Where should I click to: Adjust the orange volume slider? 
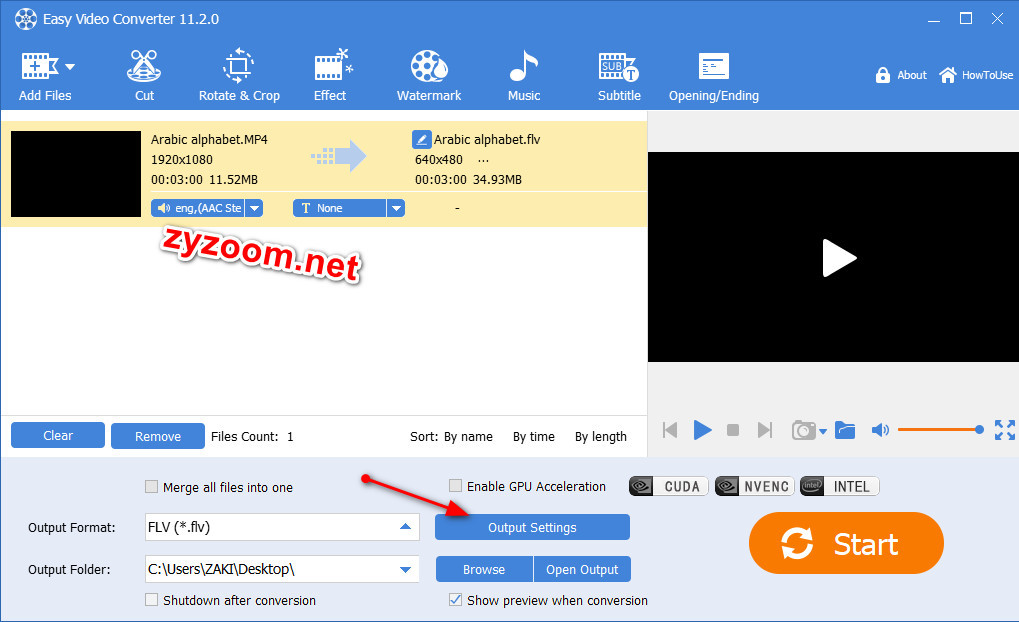point(940,430)
